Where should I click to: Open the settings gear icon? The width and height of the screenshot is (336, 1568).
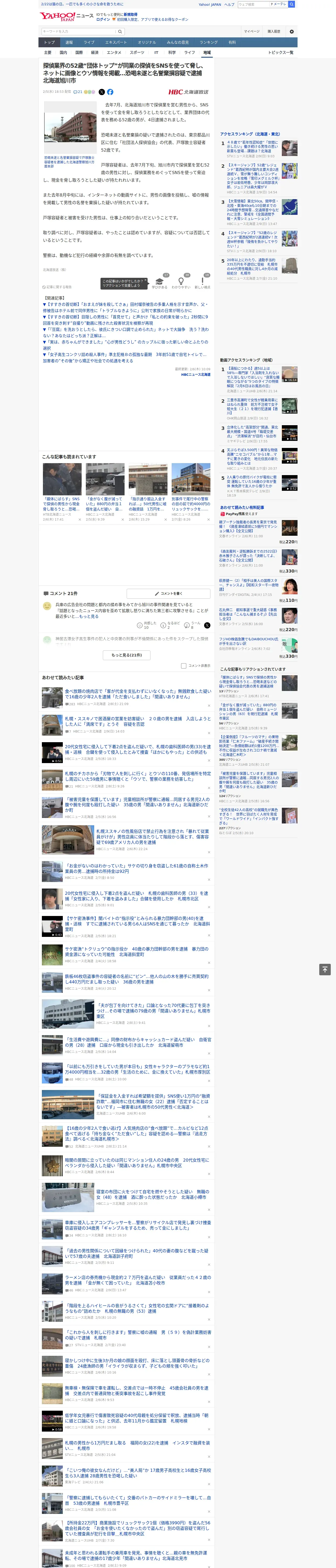(x=292, y=32)
